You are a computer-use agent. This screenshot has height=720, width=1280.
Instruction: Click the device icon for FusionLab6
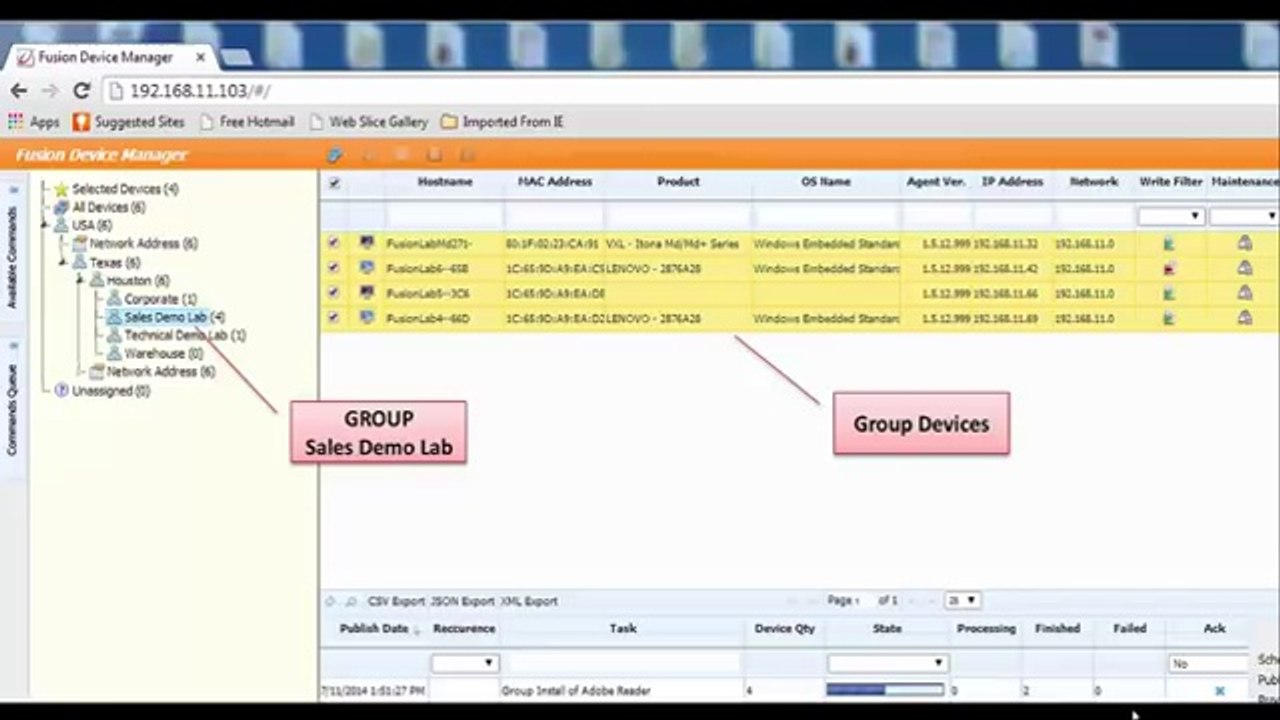pos(367,268)
